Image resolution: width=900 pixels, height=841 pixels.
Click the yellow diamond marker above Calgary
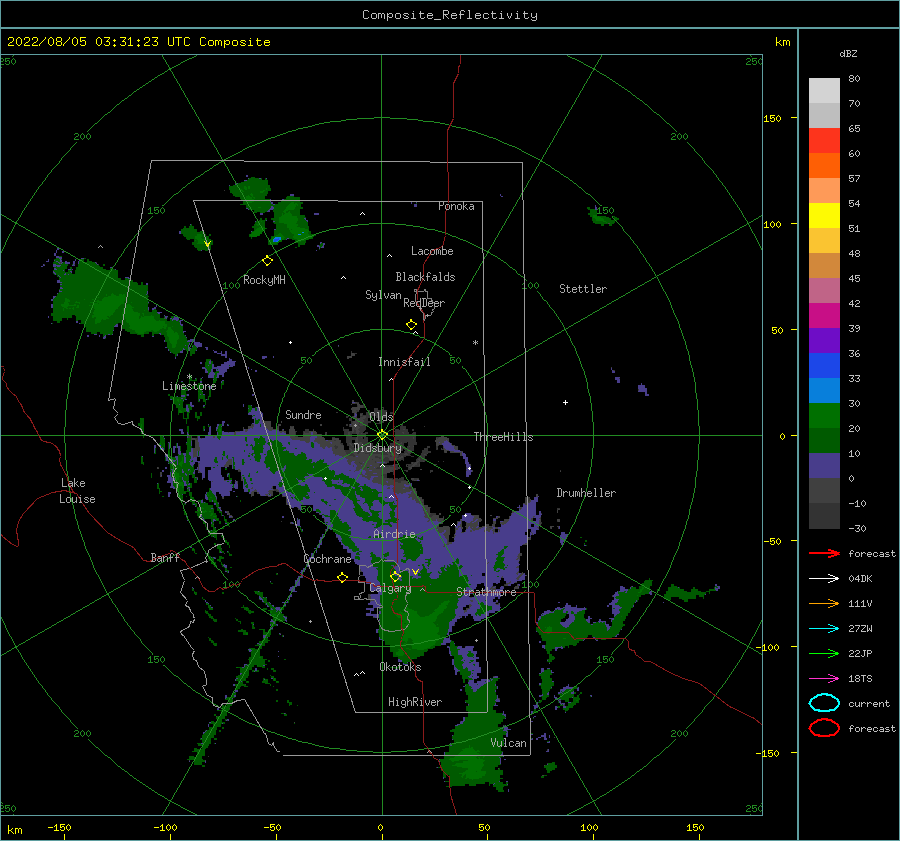pyautogui.click(x=395, y=576)
